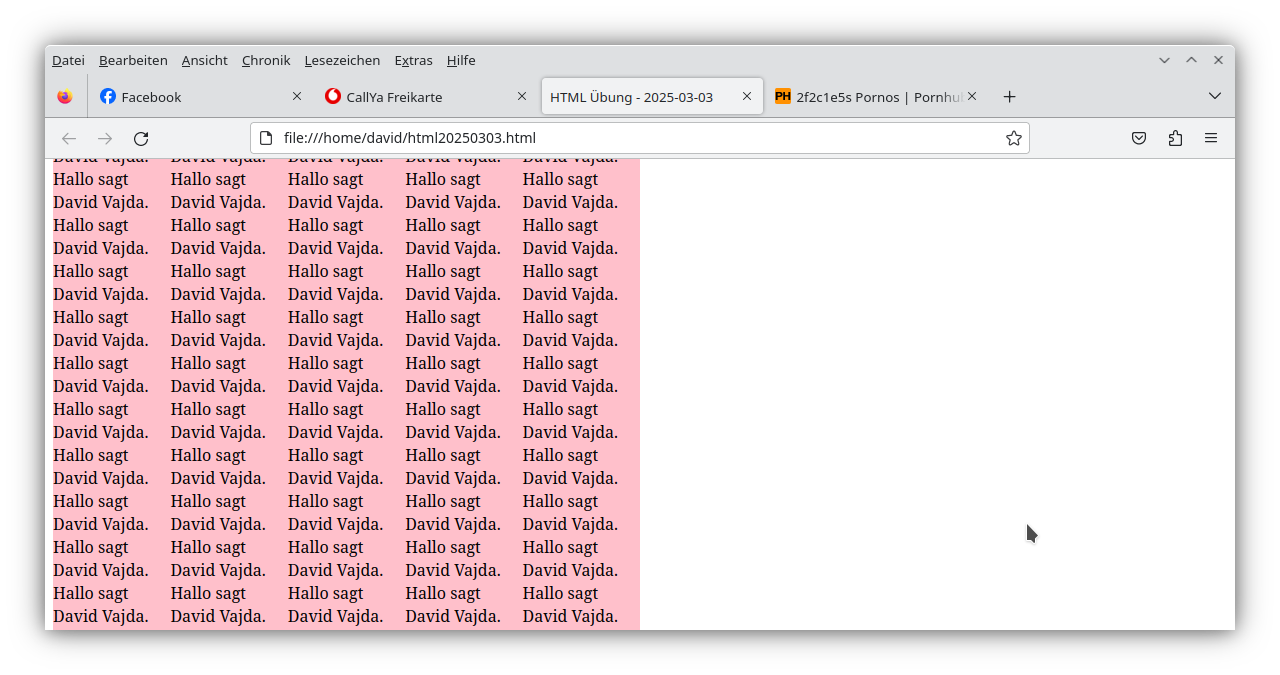
Task: Click the page icon in address bar
Action: tap(266, 138)
